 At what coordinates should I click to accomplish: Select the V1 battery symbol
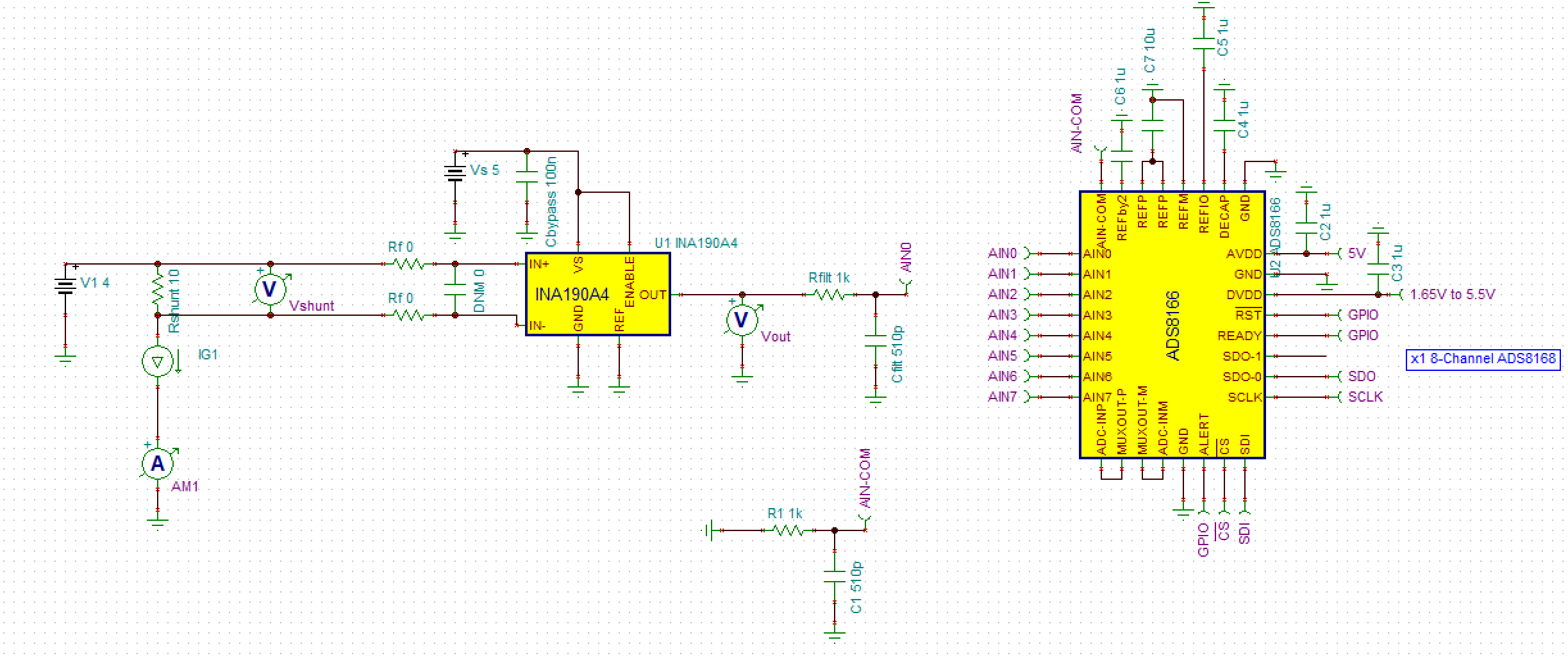[65, 286]
